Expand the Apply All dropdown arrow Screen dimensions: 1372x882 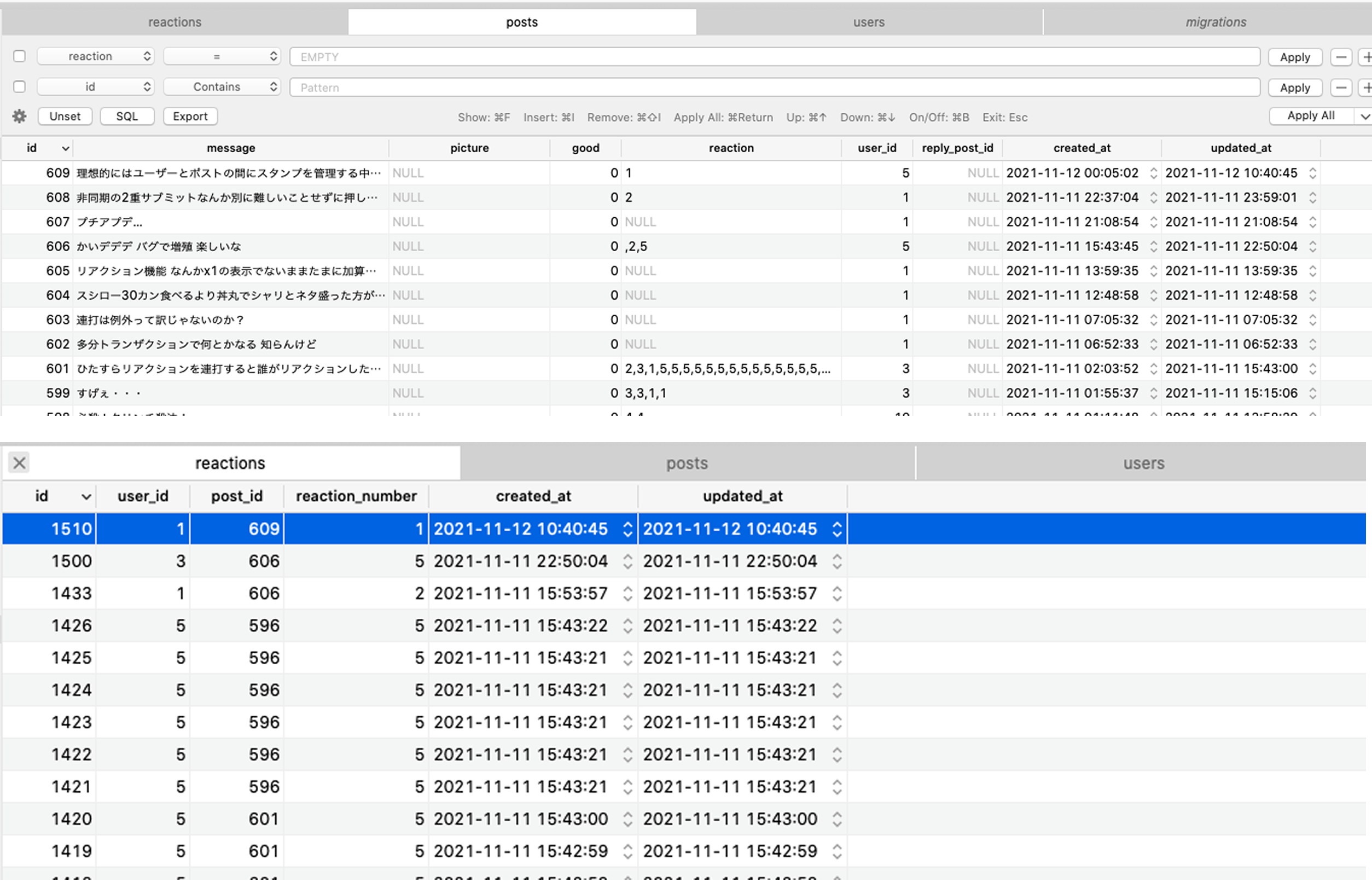1364,116
